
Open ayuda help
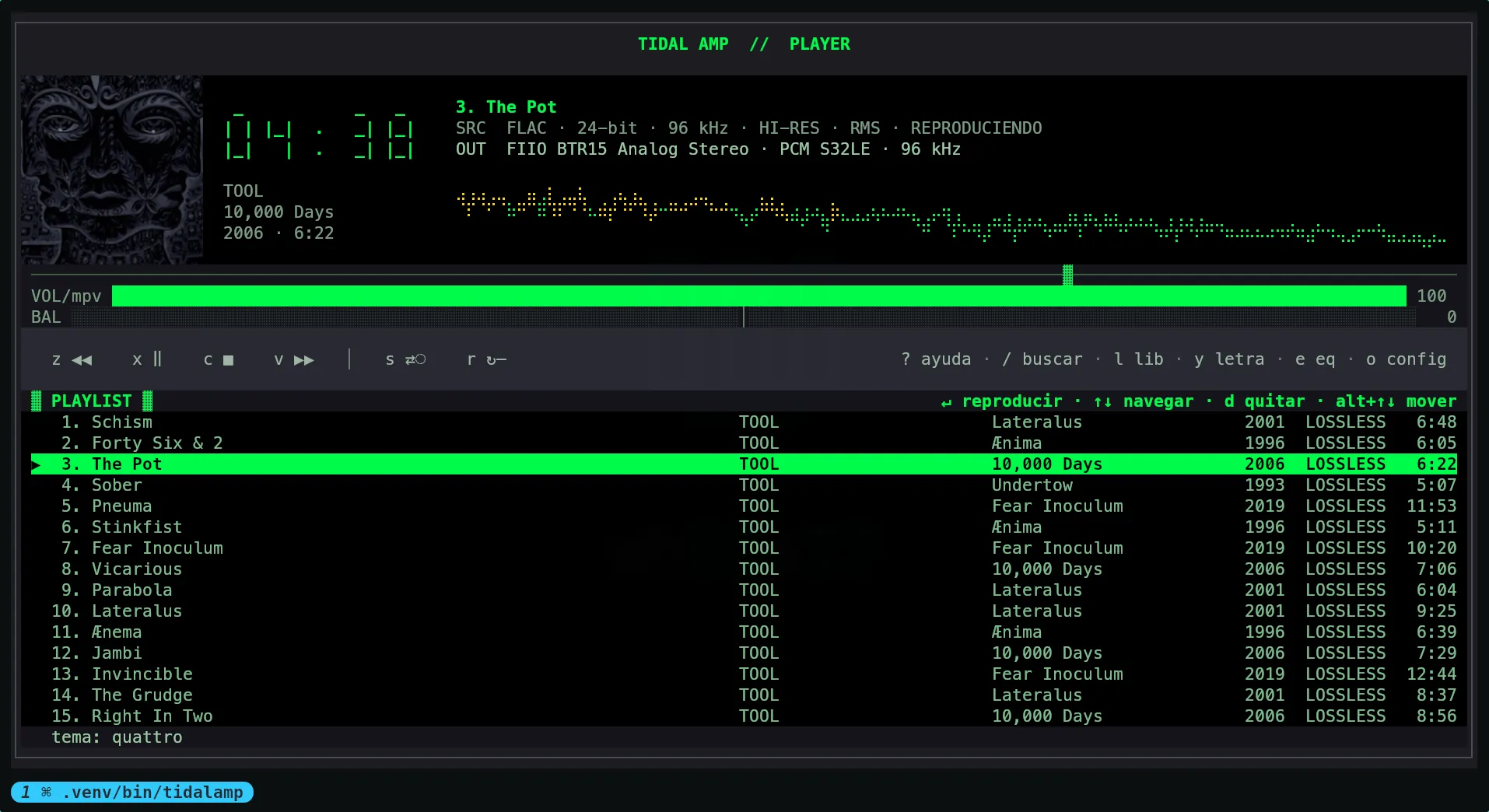(936, 359)
